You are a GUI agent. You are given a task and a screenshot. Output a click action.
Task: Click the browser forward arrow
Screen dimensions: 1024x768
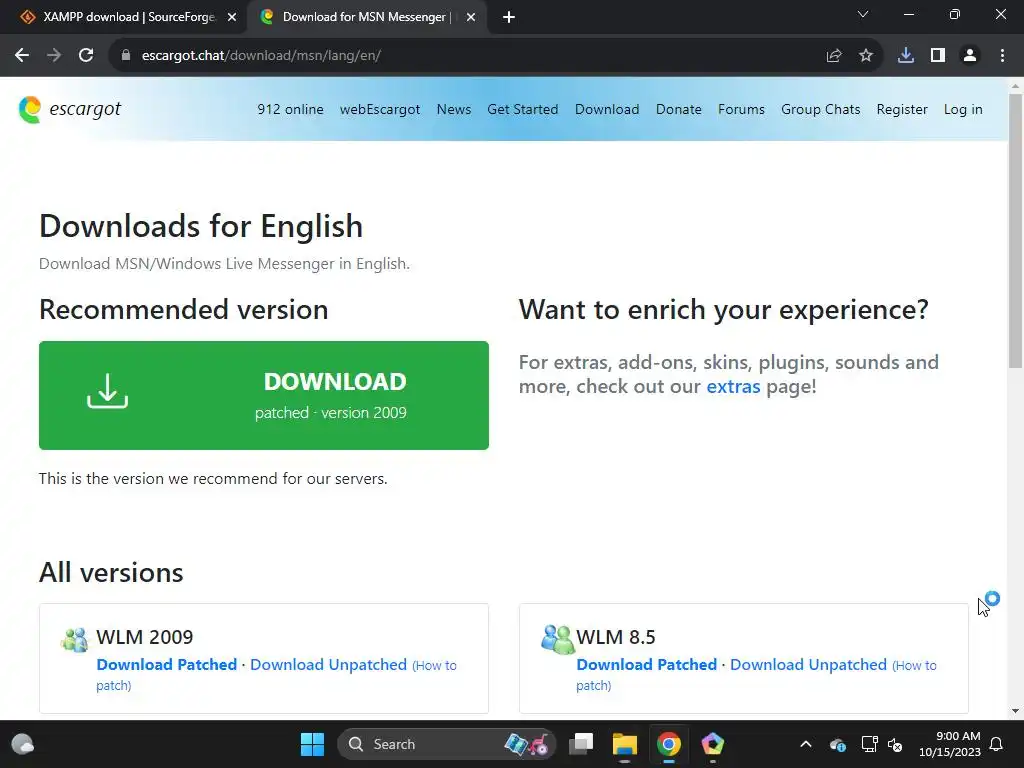(54, 56)
